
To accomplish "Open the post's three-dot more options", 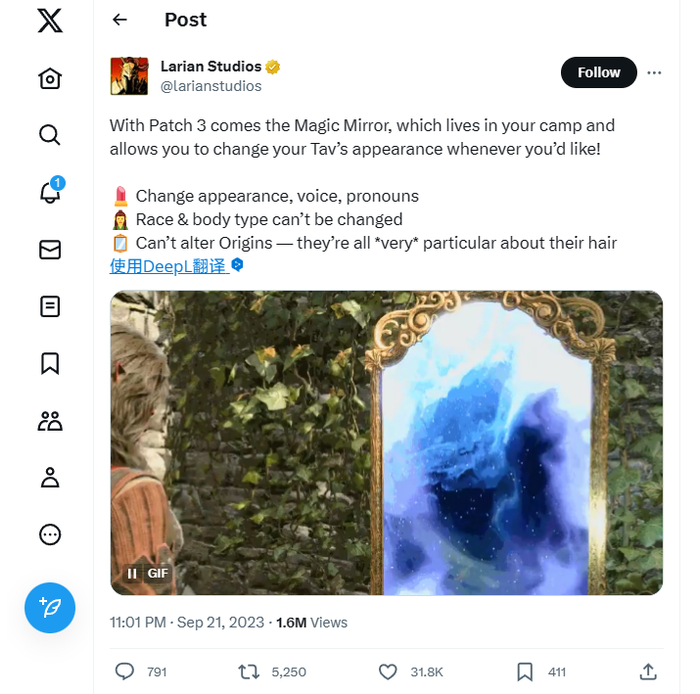I will 654,72.
